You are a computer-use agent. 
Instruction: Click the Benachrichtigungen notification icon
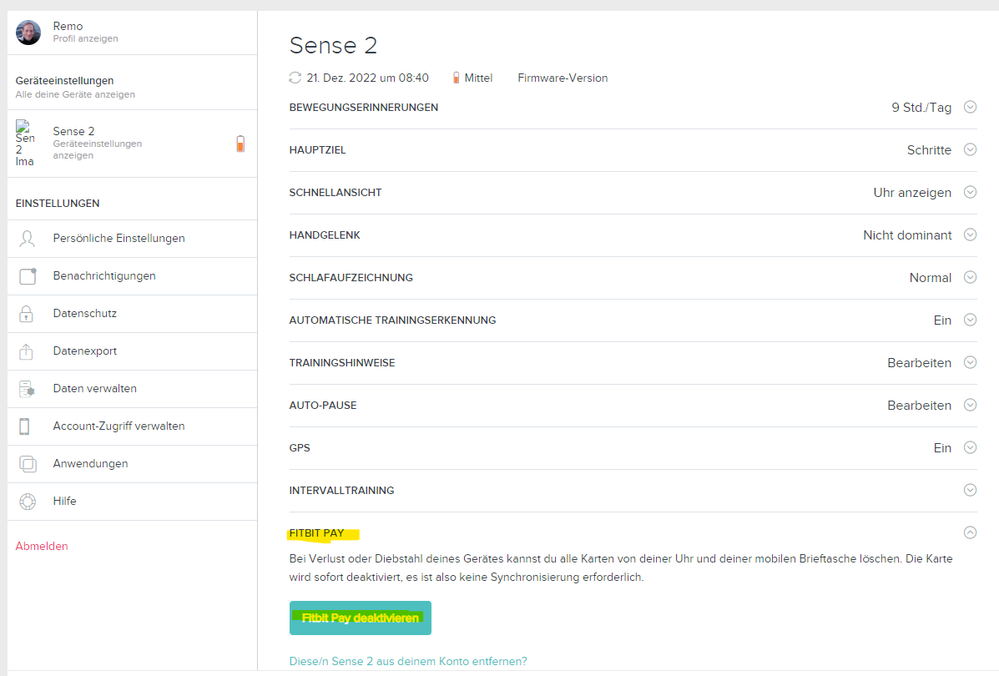tap(27, 276)
